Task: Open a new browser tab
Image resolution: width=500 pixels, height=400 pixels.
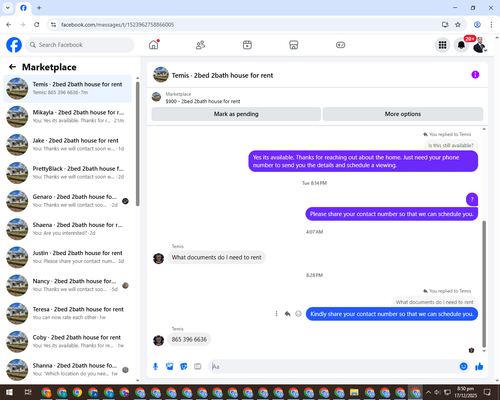Action: point(39,8)
